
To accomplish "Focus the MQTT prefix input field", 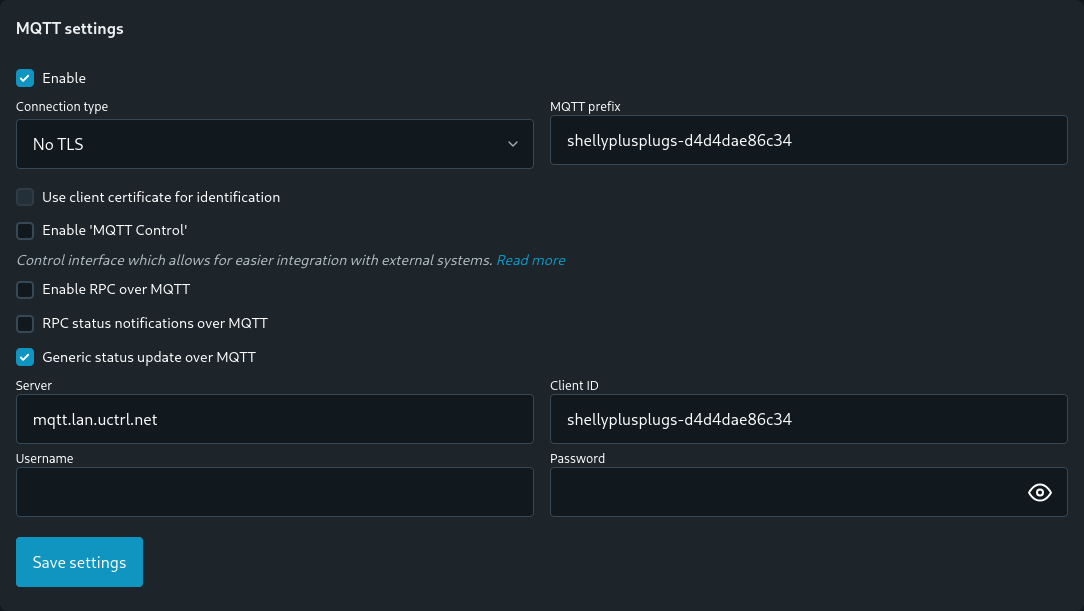I will [808, 141].
